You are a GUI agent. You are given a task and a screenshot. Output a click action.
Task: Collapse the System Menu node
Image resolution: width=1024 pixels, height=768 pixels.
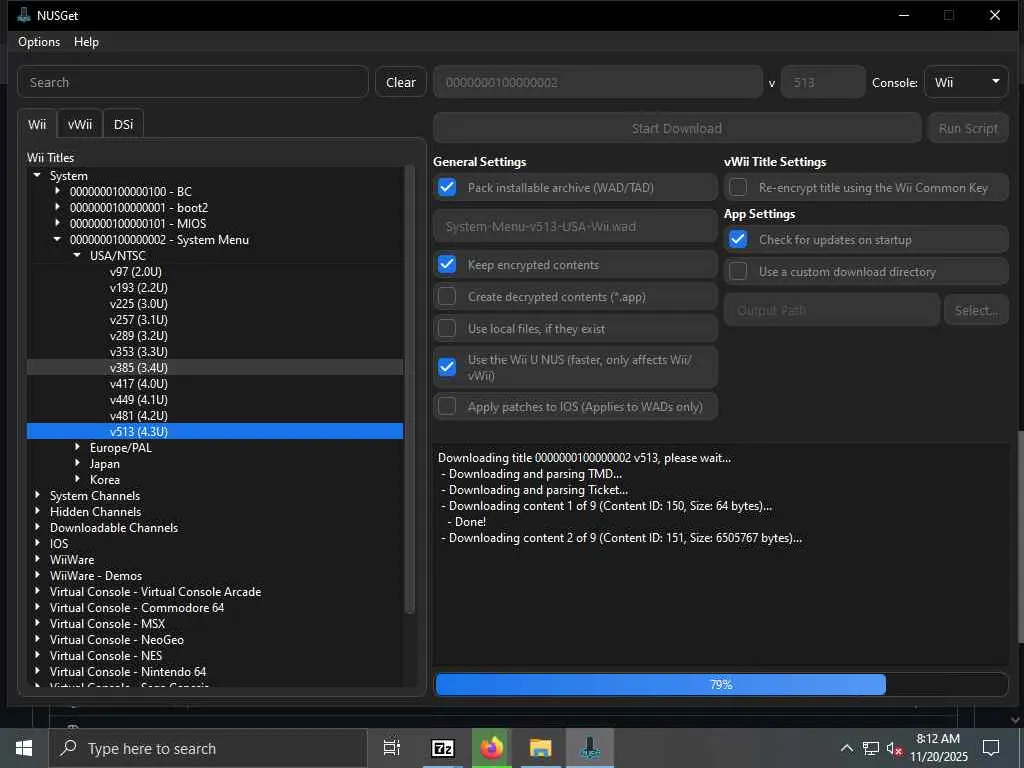click(57, 239)
